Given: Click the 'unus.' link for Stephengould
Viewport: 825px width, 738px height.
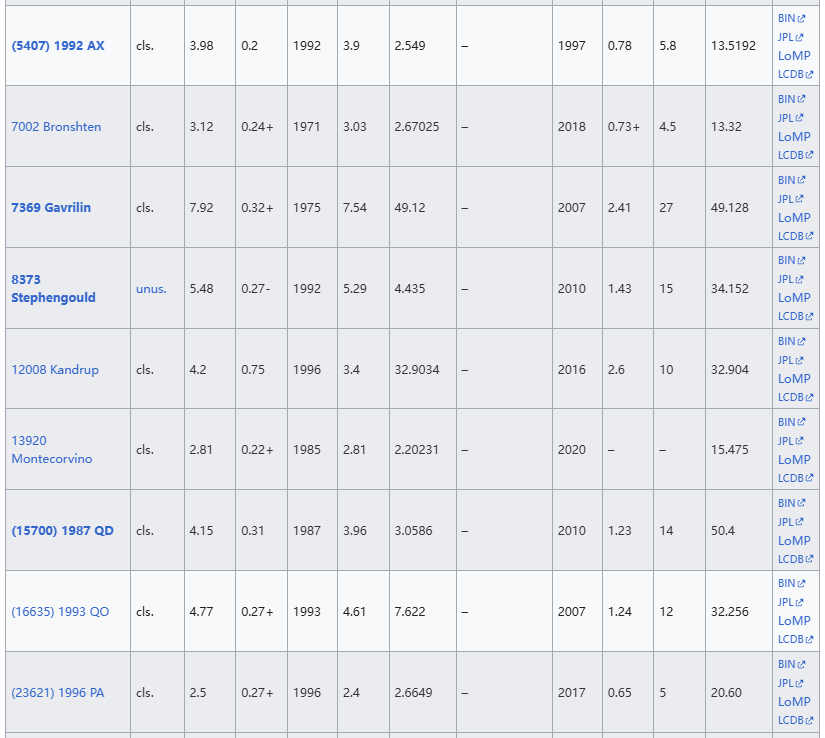Looking at the screenshot, I should point(151,289).
